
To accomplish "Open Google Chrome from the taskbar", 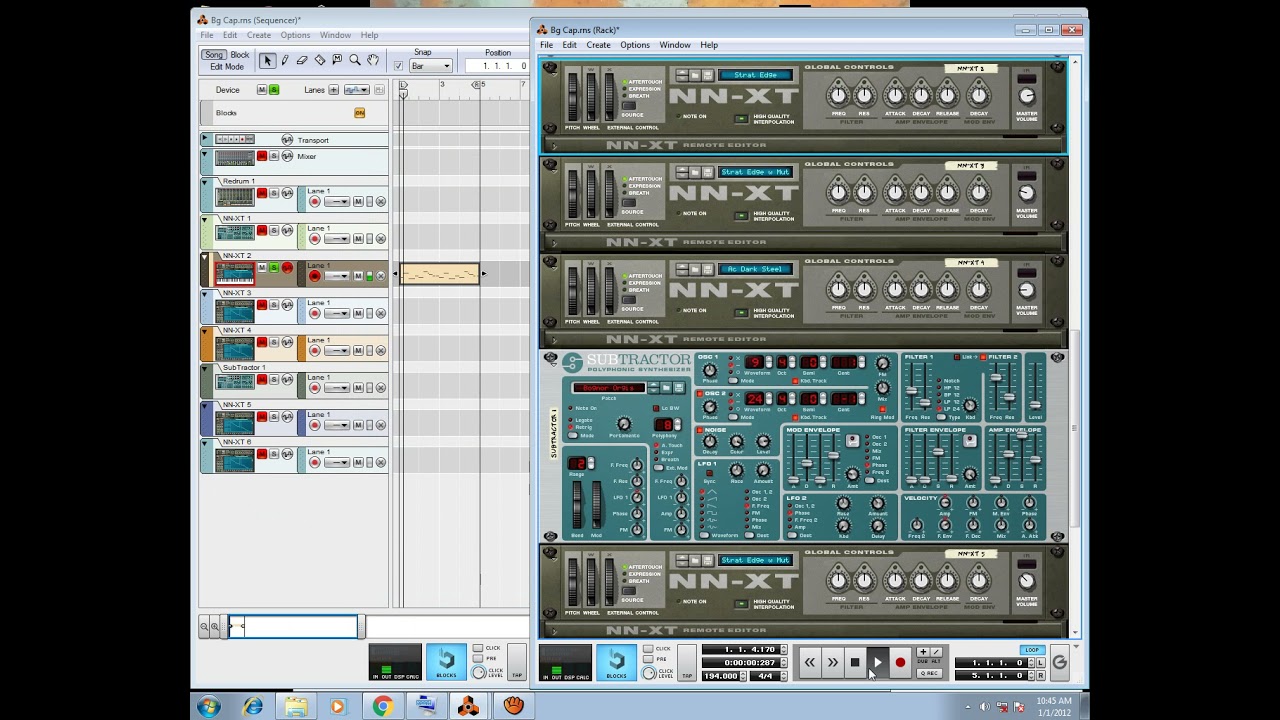I will point(382,707).
